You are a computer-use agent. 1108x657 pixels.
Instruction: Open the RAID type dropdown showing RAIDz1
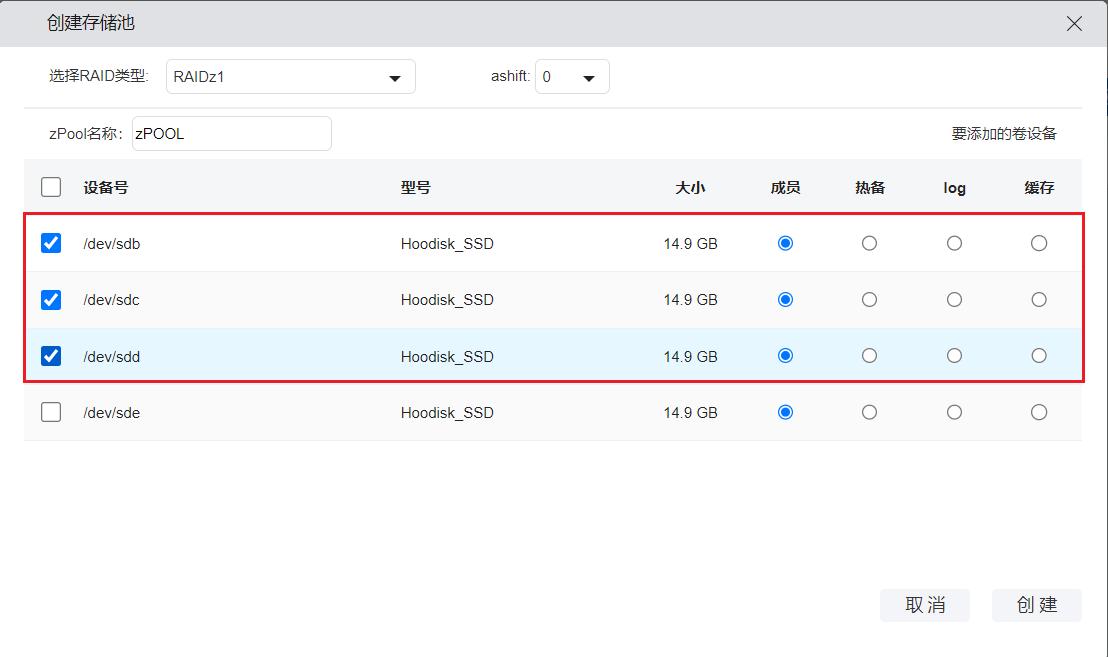pos(290,77)
